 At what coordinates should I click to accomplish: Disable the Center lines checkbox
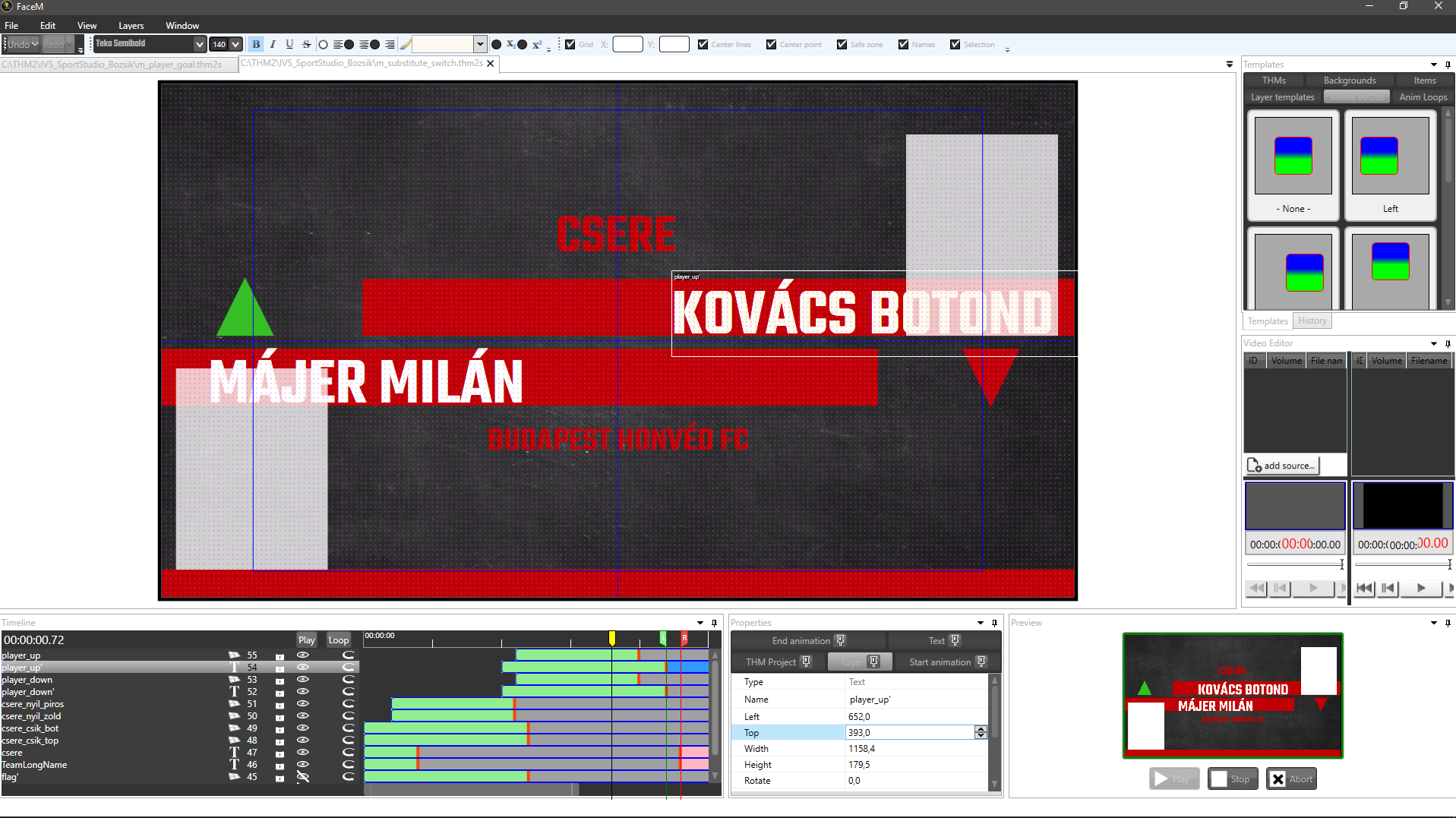click(703, 45)
